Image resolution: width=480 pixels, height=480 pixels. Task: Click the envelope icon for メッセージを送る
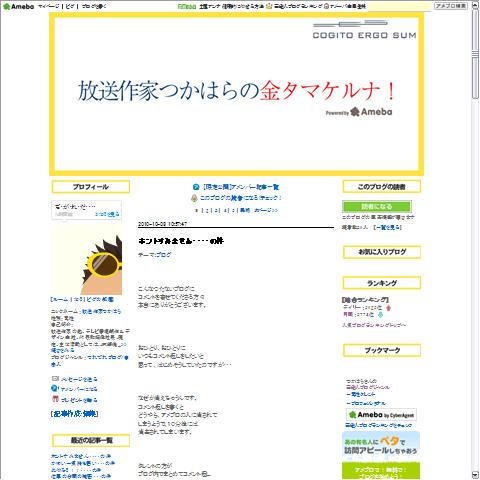(55, 379)
